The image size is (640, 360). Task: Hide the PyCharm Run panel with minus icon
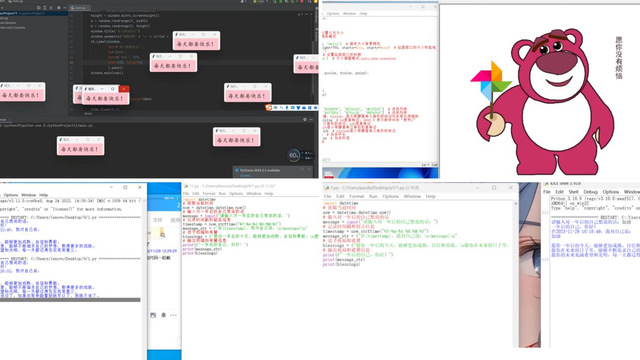311,120
